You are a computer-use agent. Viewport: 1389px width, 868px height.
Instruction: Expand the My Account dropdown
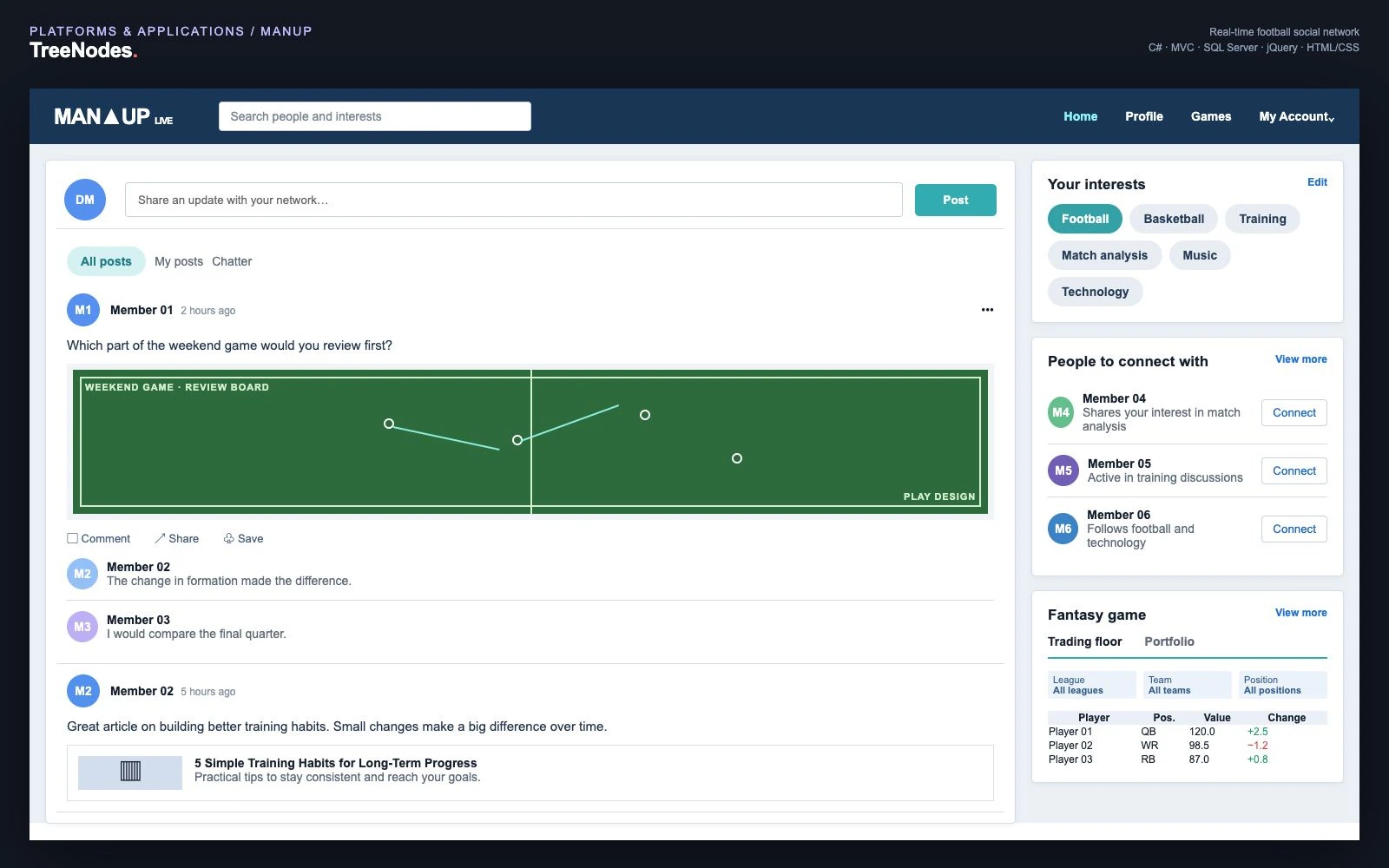(1297, 116)
